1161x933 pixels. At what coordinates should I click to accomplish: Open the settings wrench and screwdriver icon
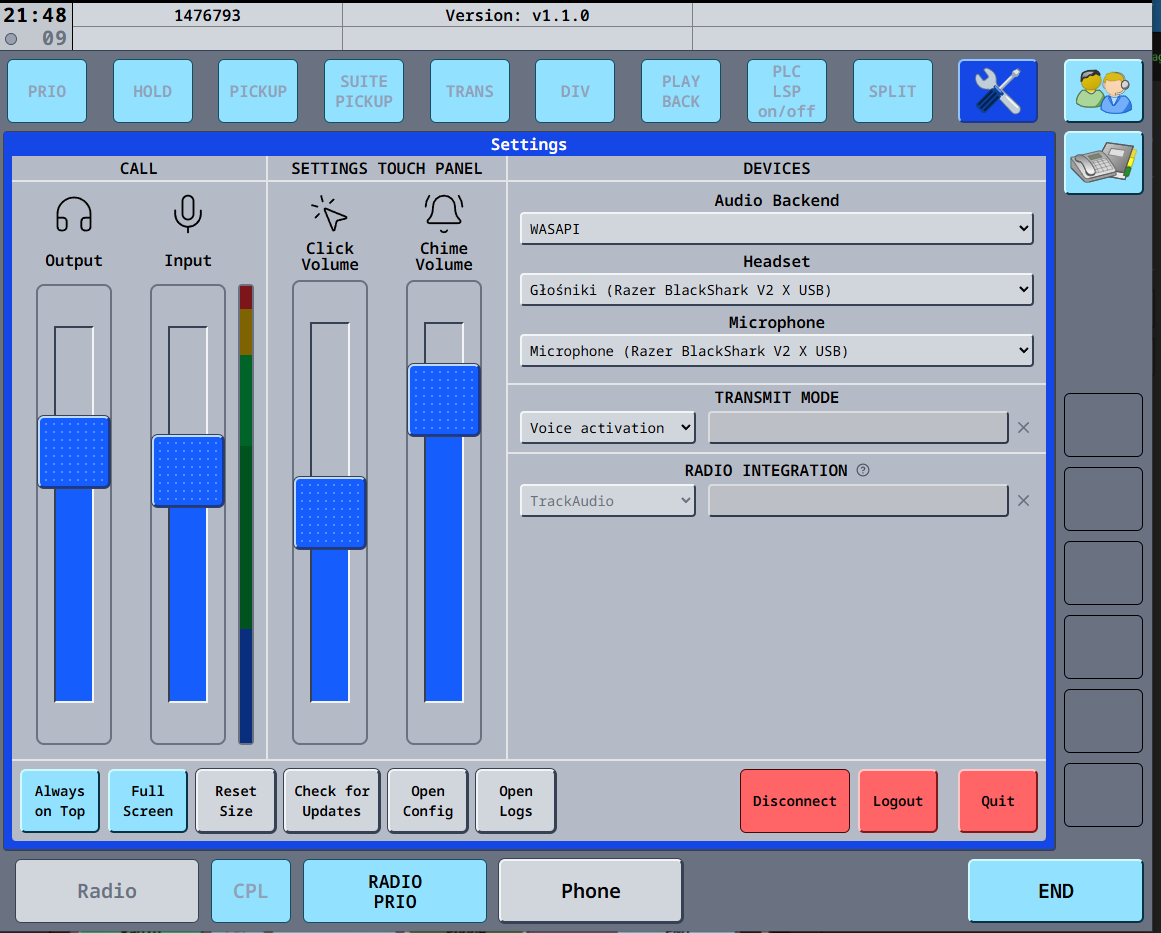tap(997, 91)
